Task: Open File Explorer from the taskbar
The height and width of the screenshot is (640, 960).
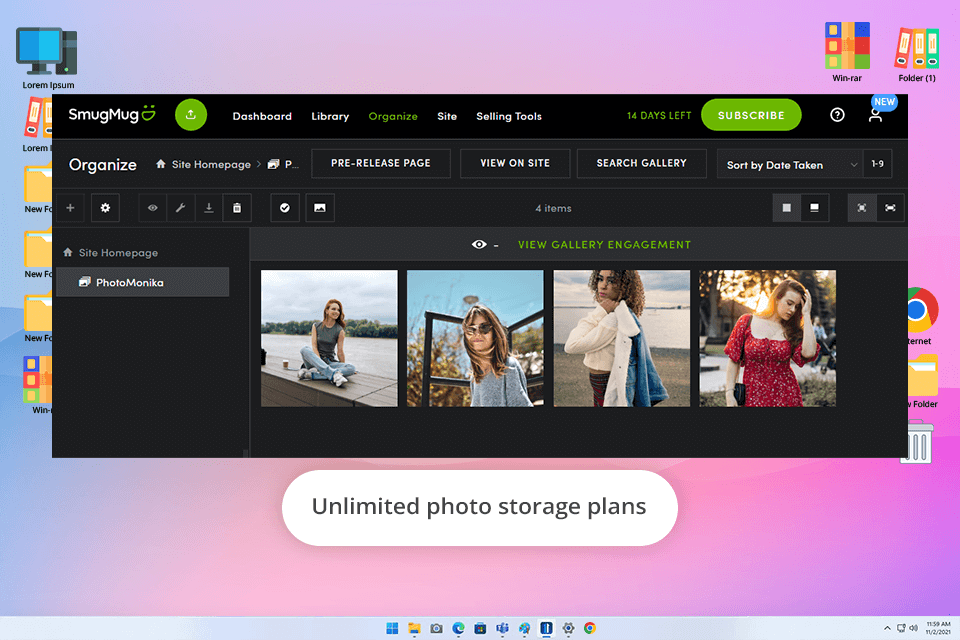Action: point(414,628)
